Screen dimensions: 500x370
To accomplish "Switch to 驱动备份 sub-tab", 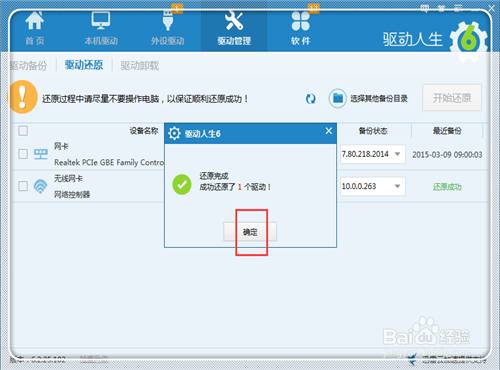I will tap(29, 65).
